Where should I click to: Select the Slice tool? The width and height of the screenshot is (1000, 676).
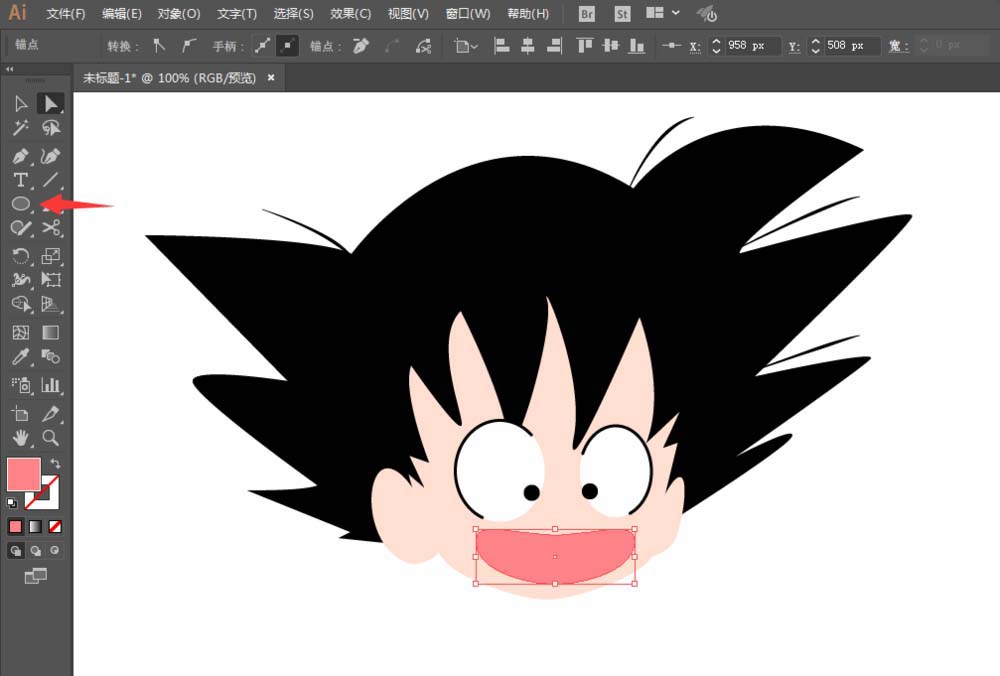[x=50, y=413]
